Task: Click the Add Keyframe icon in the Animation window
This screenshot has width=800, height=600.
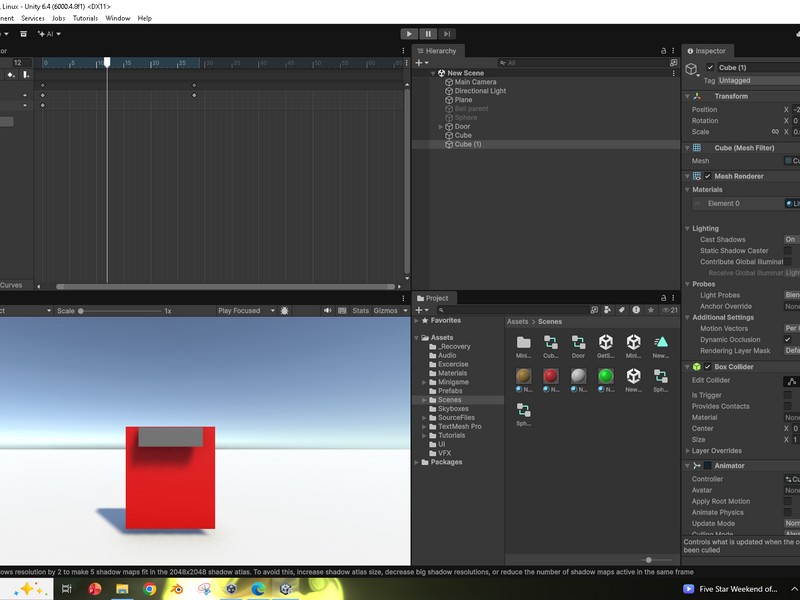Action: click(x=11, y=74)
